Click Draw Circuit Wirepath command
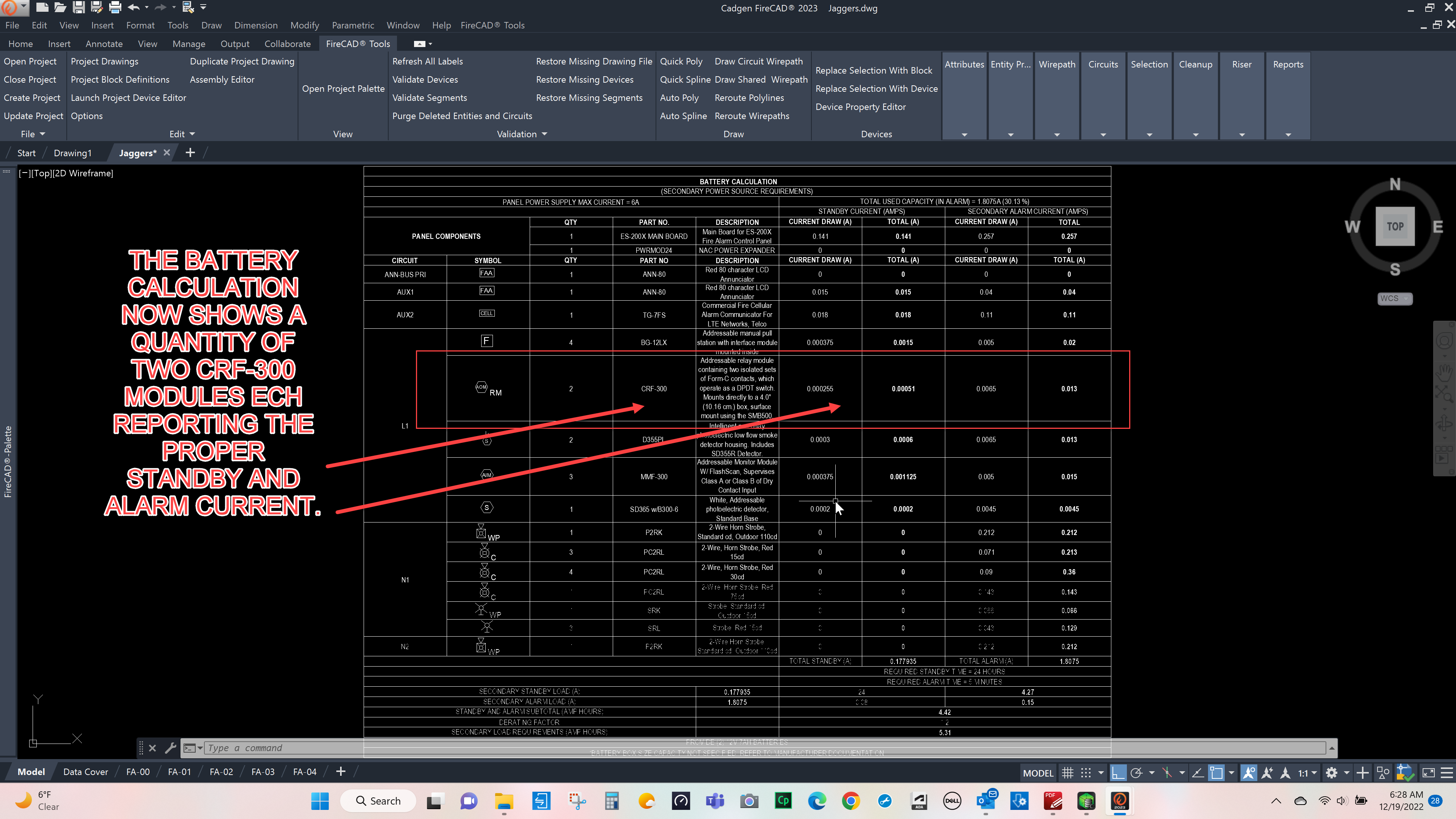The height and width of the screenshot is (819, 1456). click(758, 61)
